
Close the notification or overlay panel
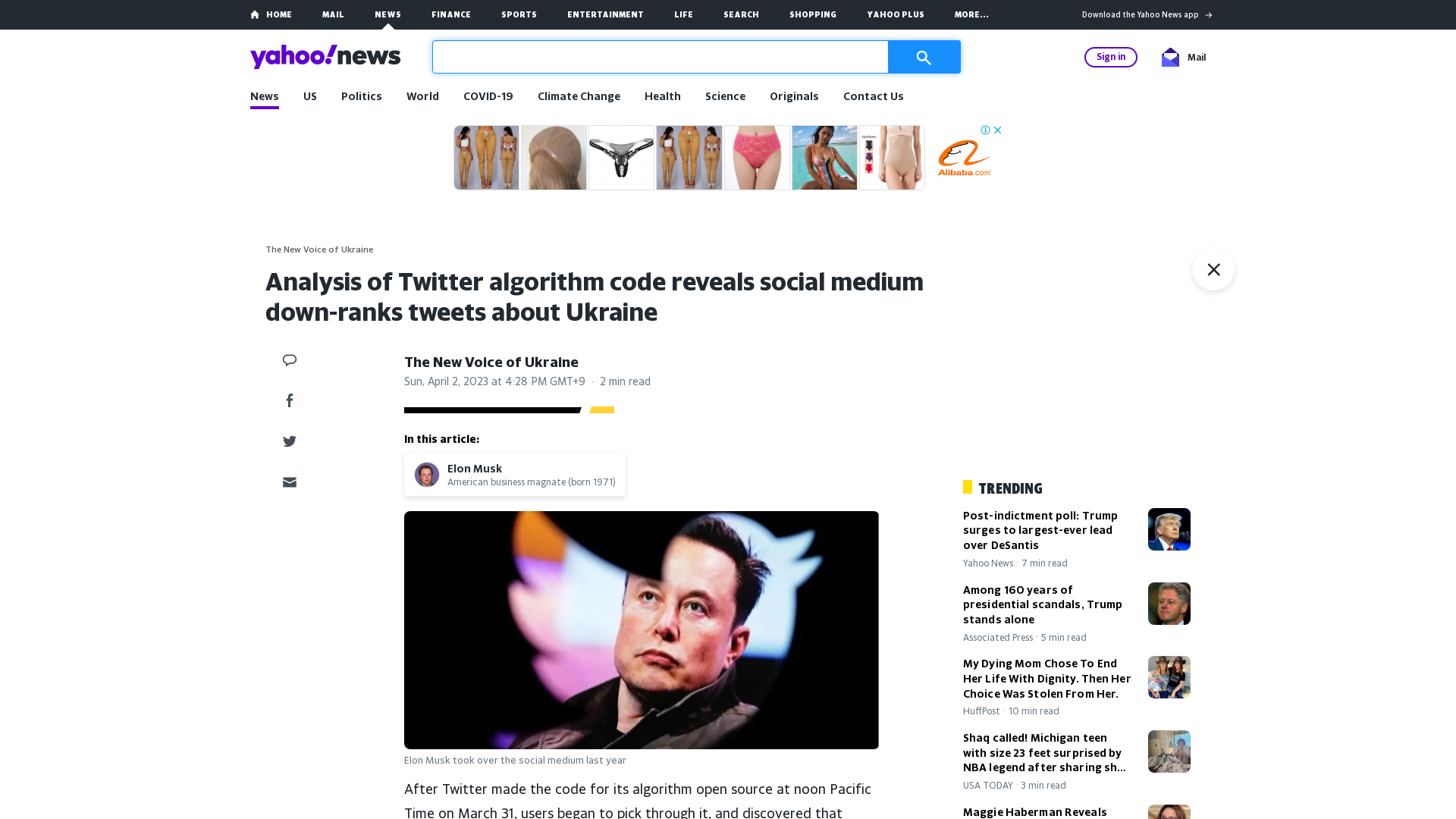coord(1213,270)
